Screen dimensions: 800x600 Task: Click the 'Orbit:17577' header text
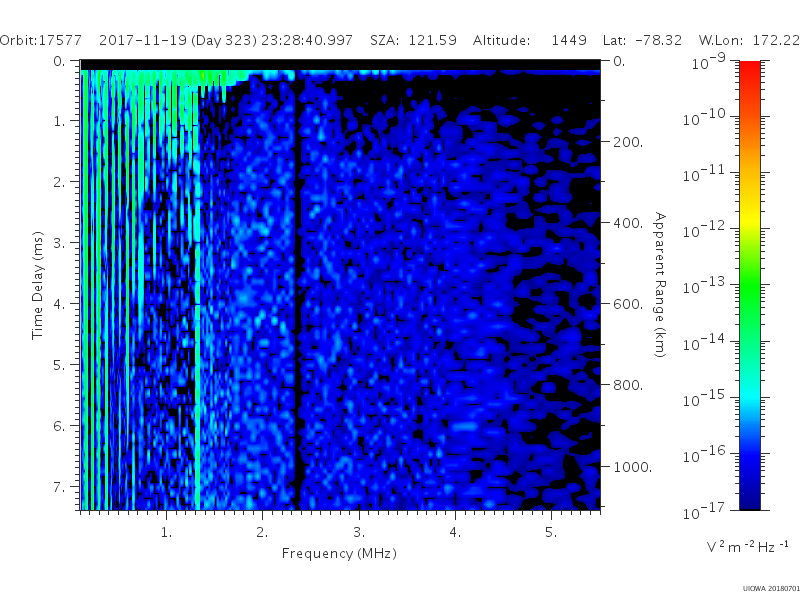(x=41, y=40)
